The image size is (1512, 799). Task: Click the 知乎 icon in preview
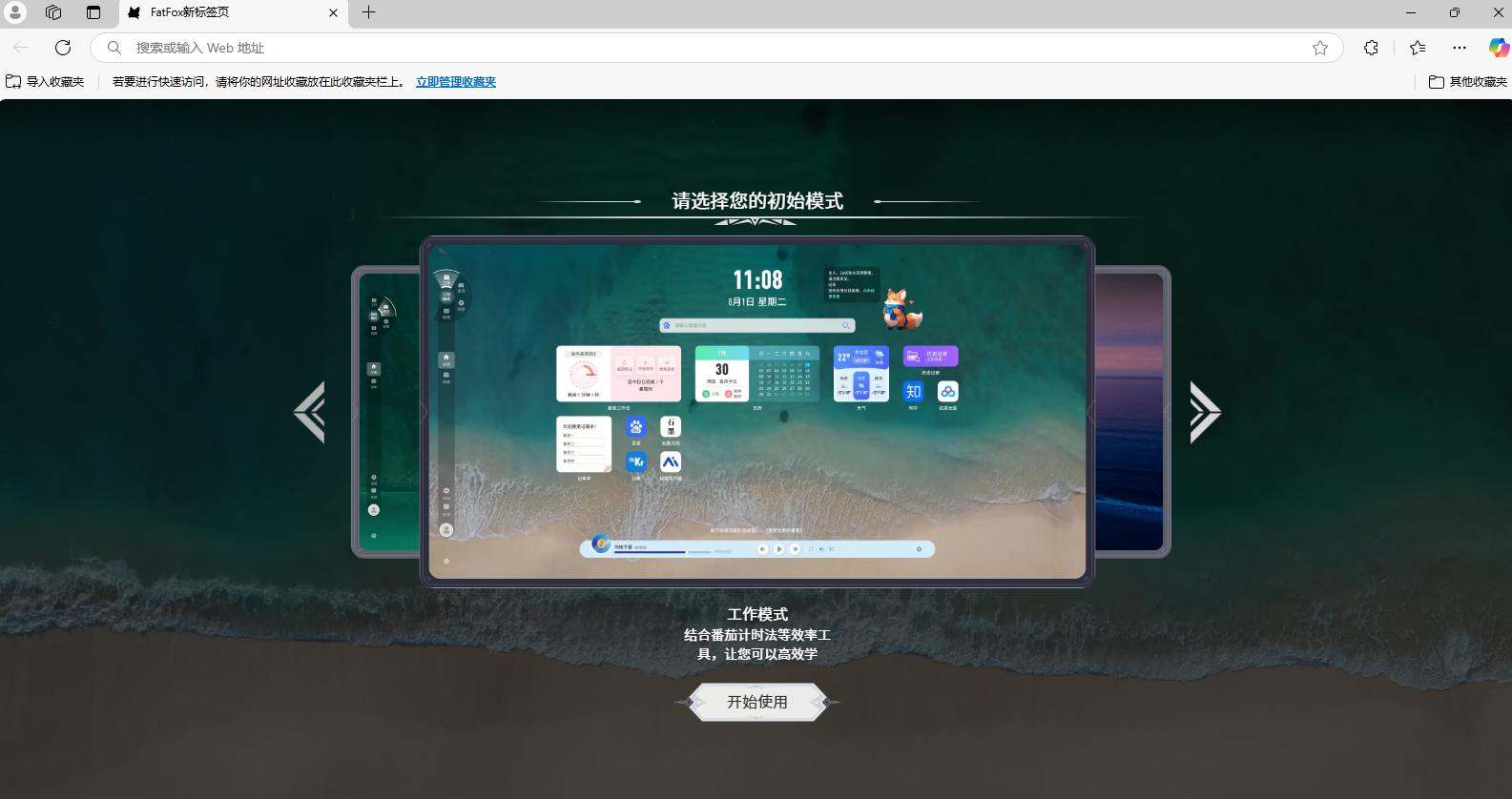tap(913, 392)
